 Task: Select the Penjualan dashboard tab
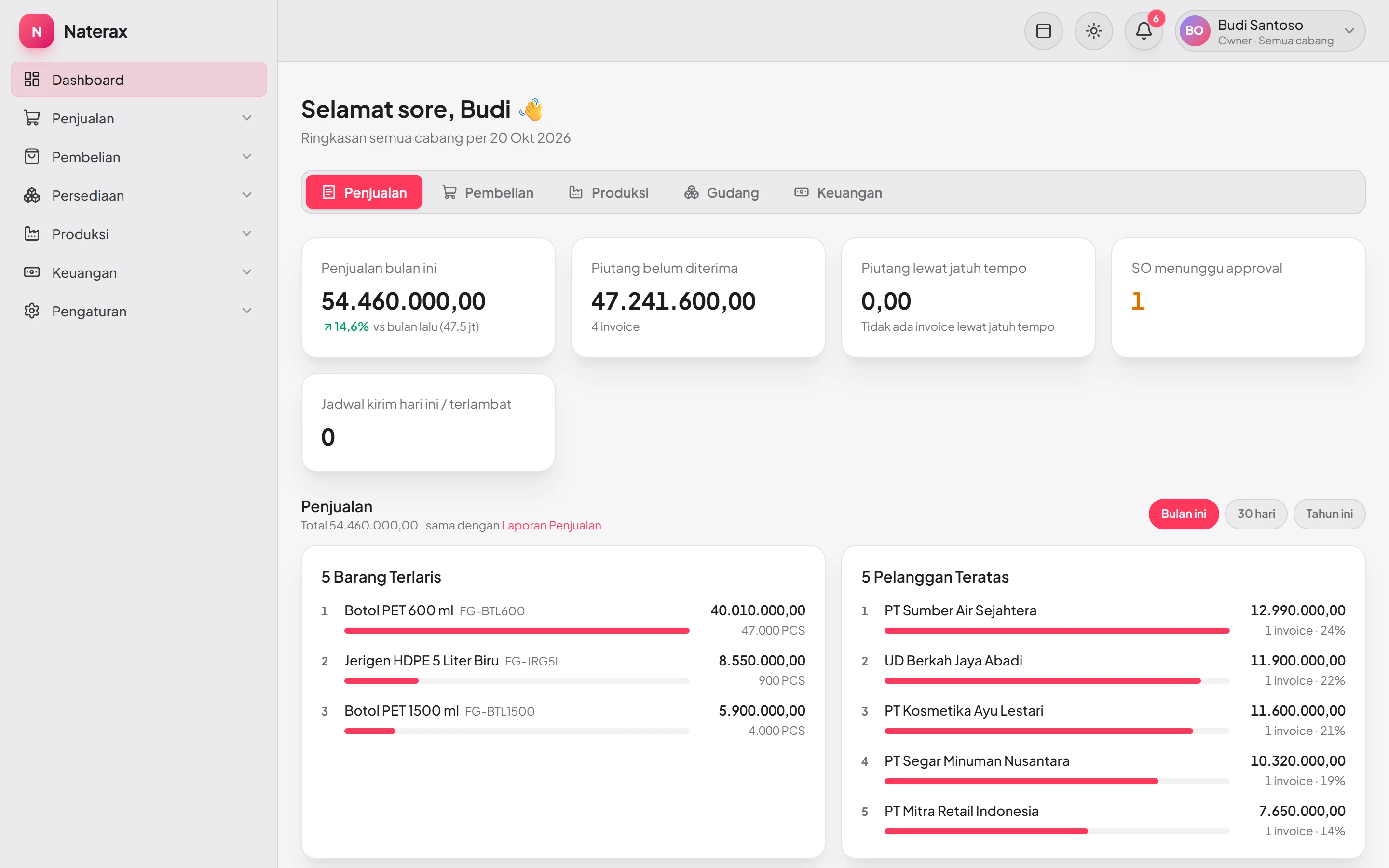pos(364,192)
